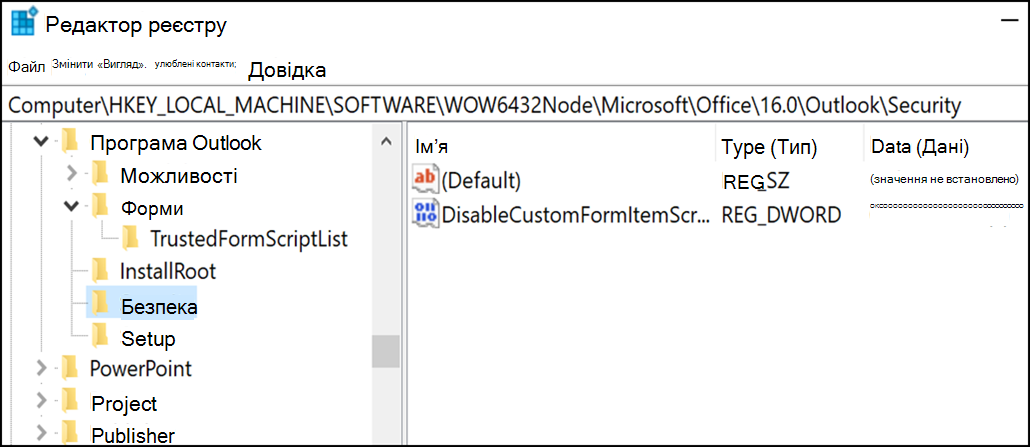1030x447 pixels.
Task: Click the tree pane scroll up arrow
Action: coord(386,141)
